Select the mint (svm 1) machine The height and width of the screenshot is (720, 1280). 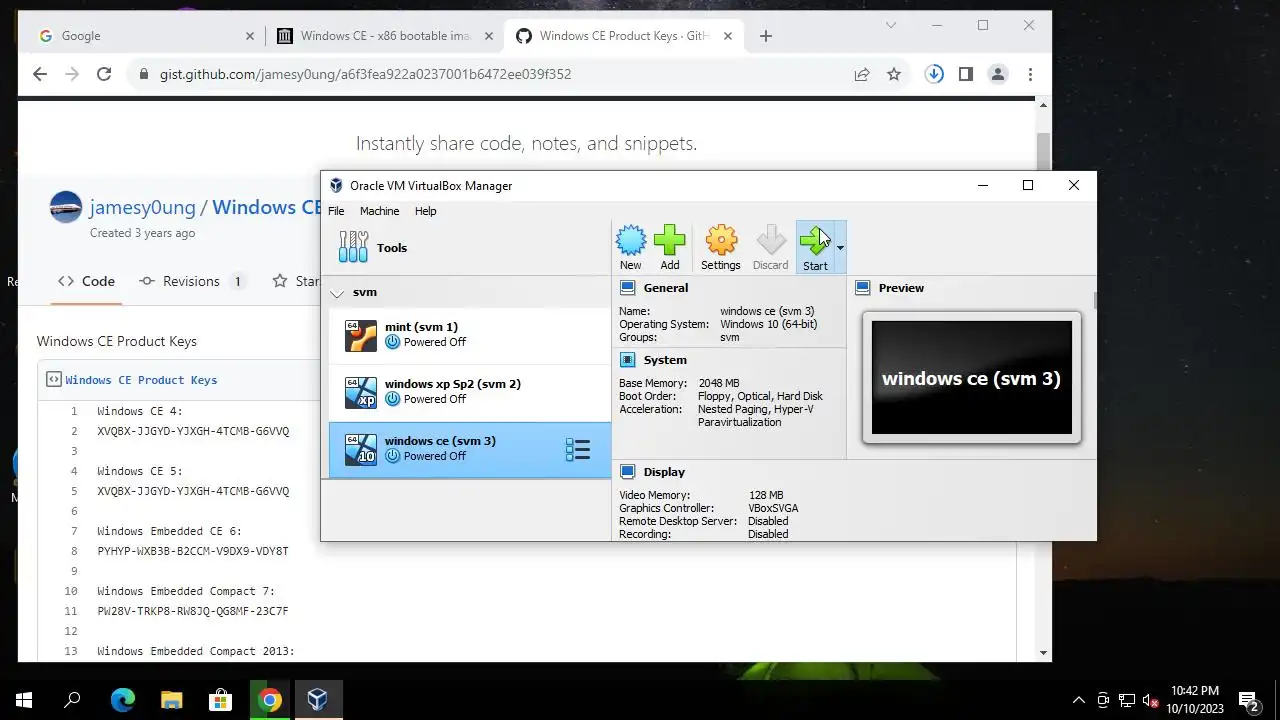coord(470,335)
